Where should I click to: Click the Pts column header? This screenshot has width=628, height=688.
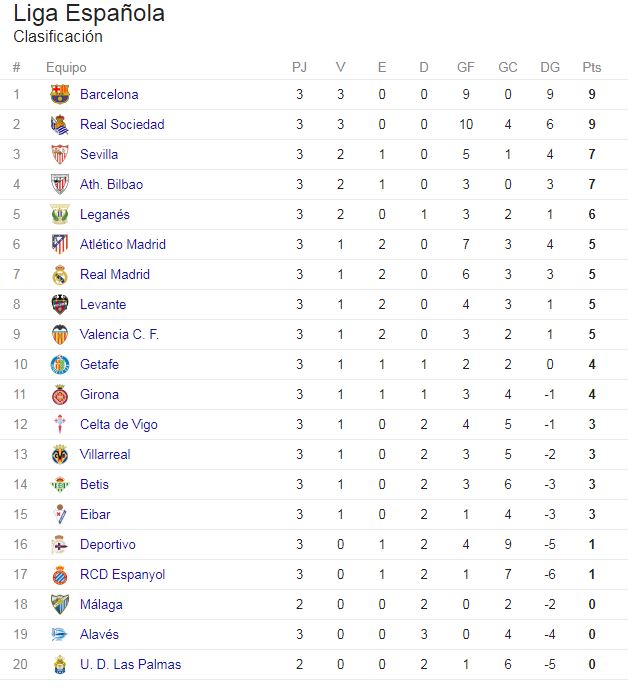click(x=592, y=68)
